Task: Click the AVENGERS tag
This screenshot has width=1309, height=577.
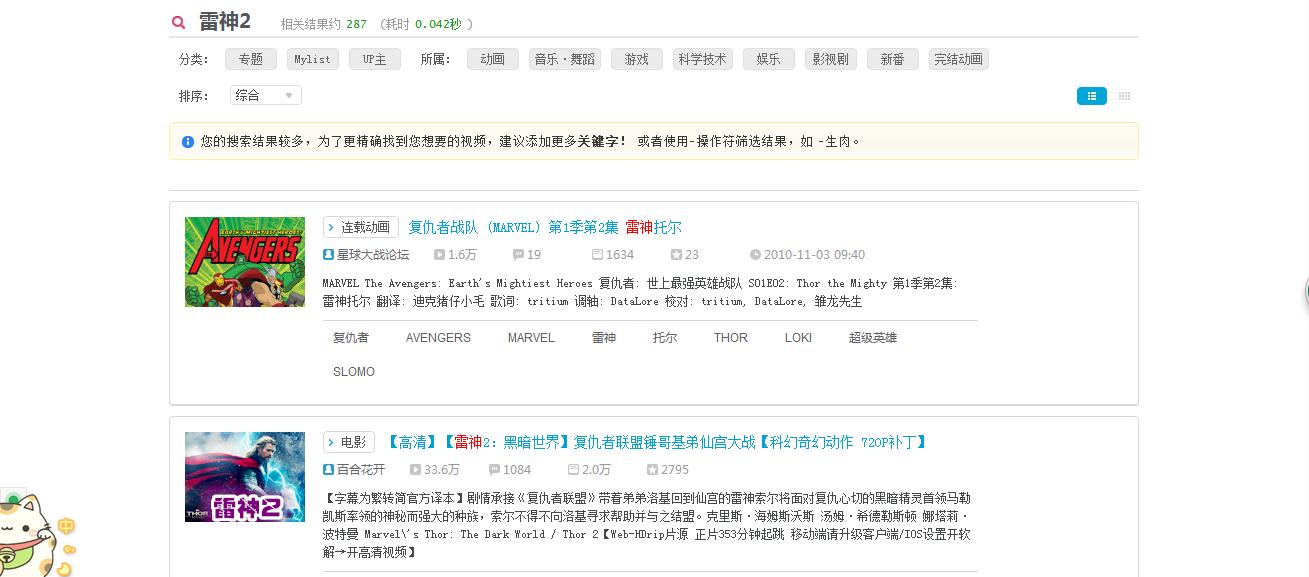Action: [438, 338]
